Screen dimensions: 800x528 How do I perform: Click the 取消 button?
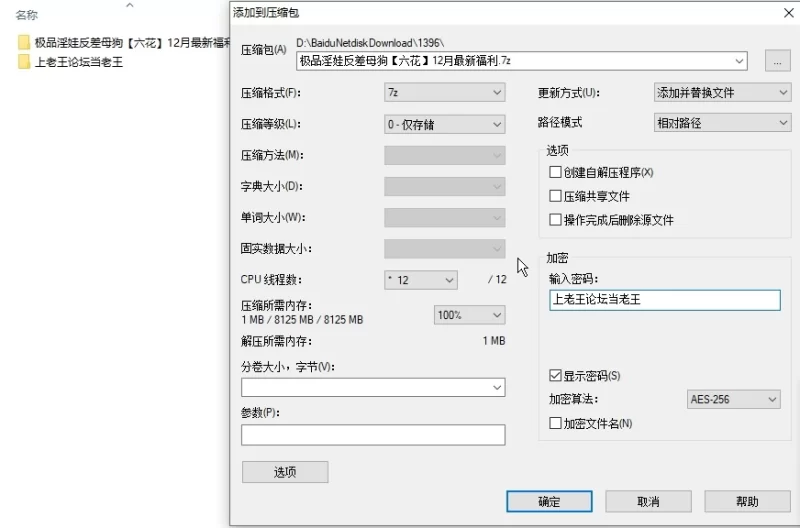648,501
